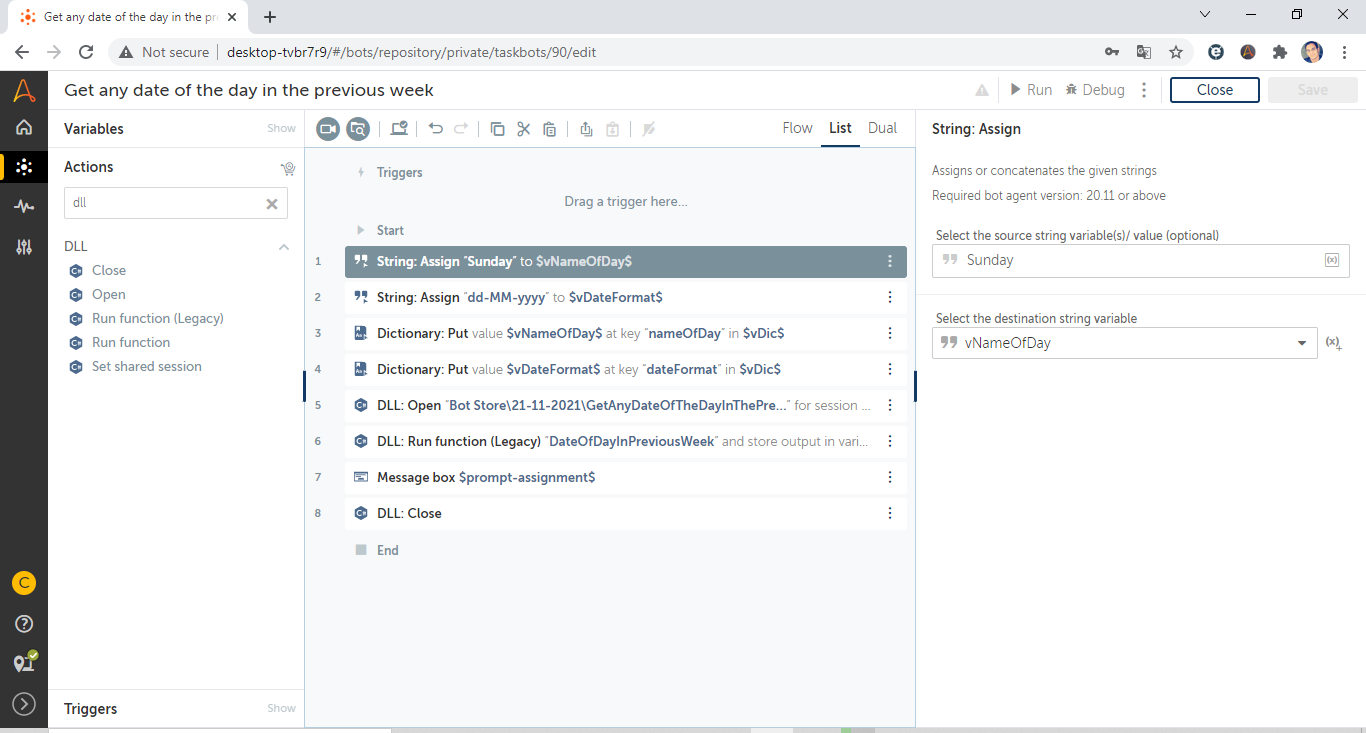Undo the last edit in the toolbar
Image resolution: width=1366 pixels, height=733 pixels.
(x=435, y=128)
